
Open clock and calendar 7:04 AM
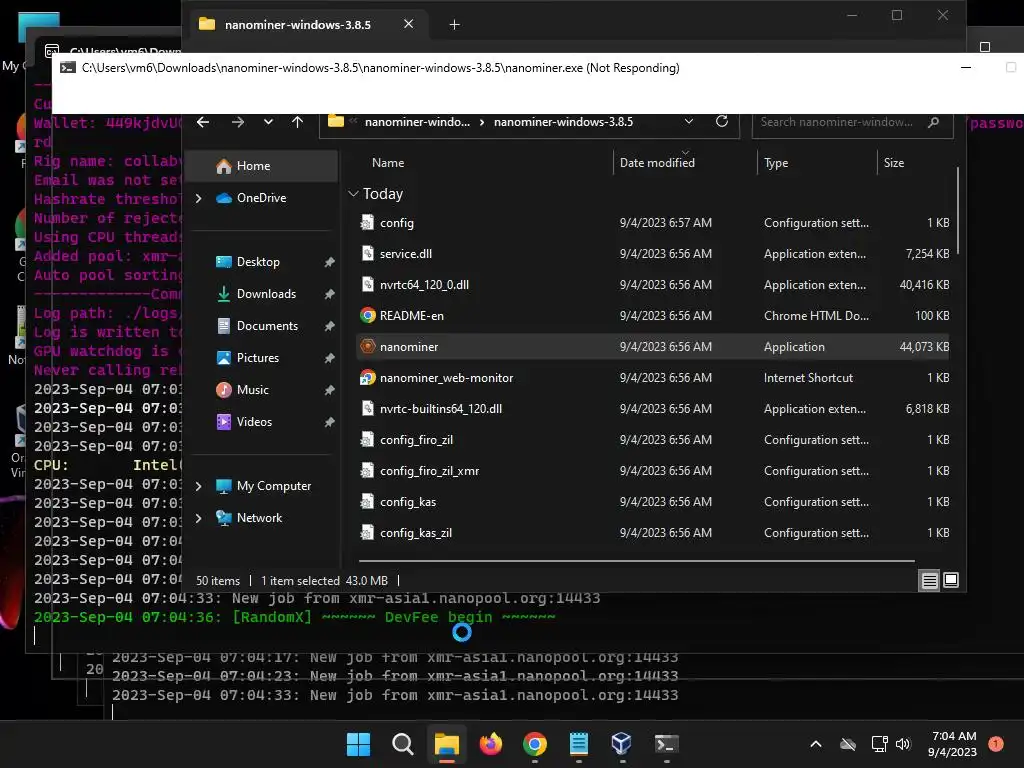click(x=953, y=744)
